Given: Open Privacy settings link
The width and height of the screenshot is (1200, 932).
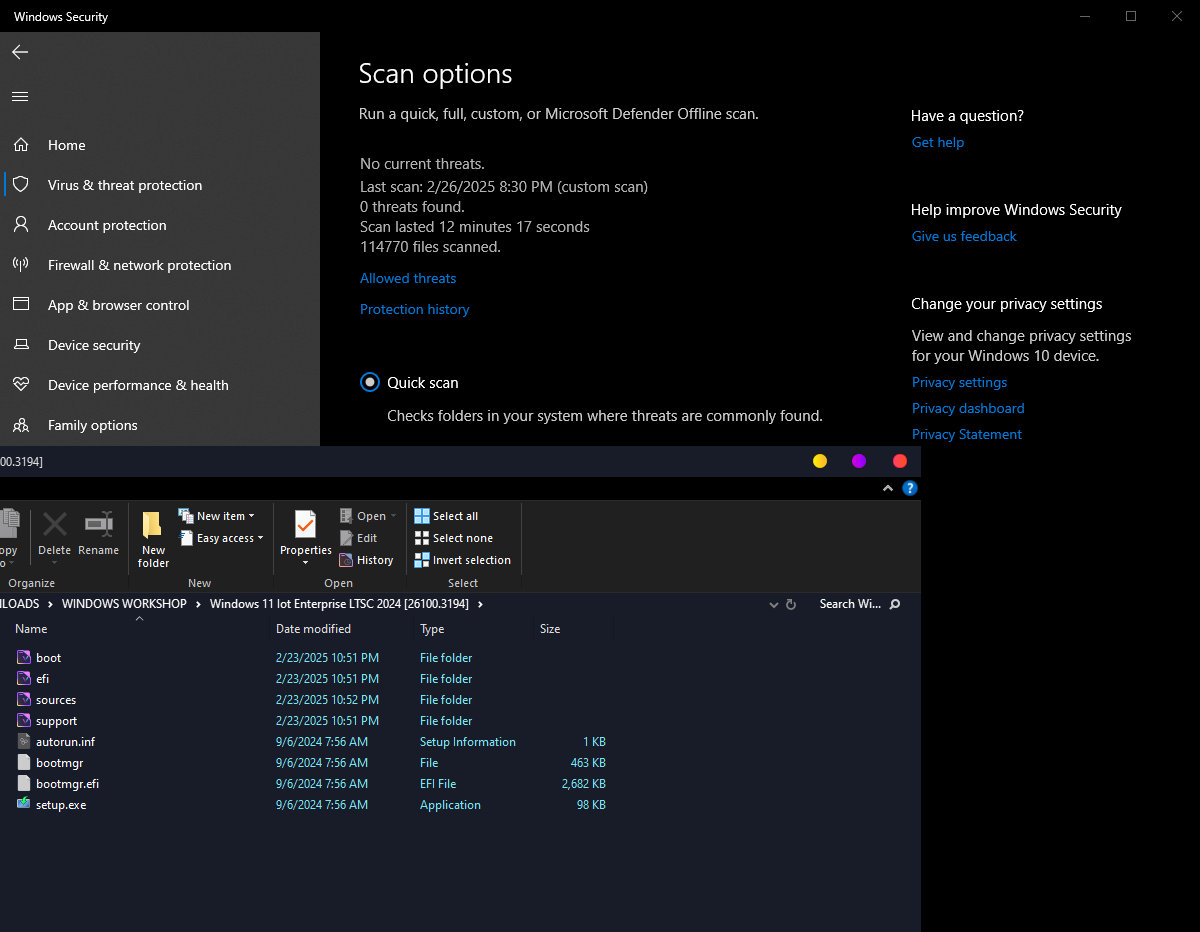Looking at the screenshot, I should 959,383.
